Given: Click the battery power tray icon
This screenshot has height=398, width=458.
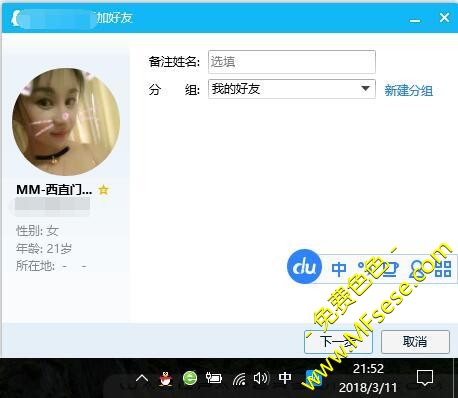Looking at the screenshot, I should [214, 378].
